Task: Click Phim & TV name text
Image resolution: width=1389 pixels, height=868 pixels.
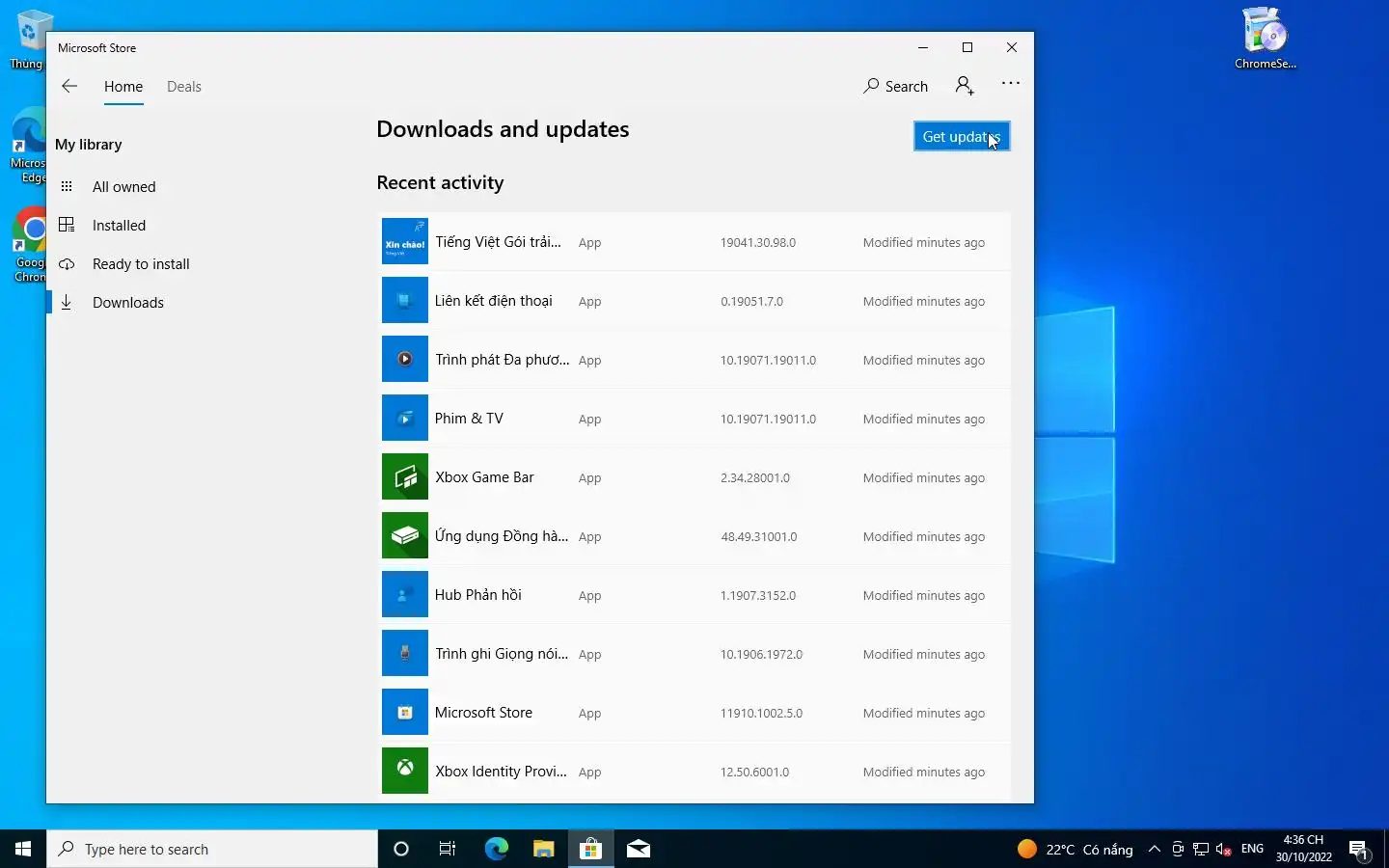Action: click(x=469, y=418)
